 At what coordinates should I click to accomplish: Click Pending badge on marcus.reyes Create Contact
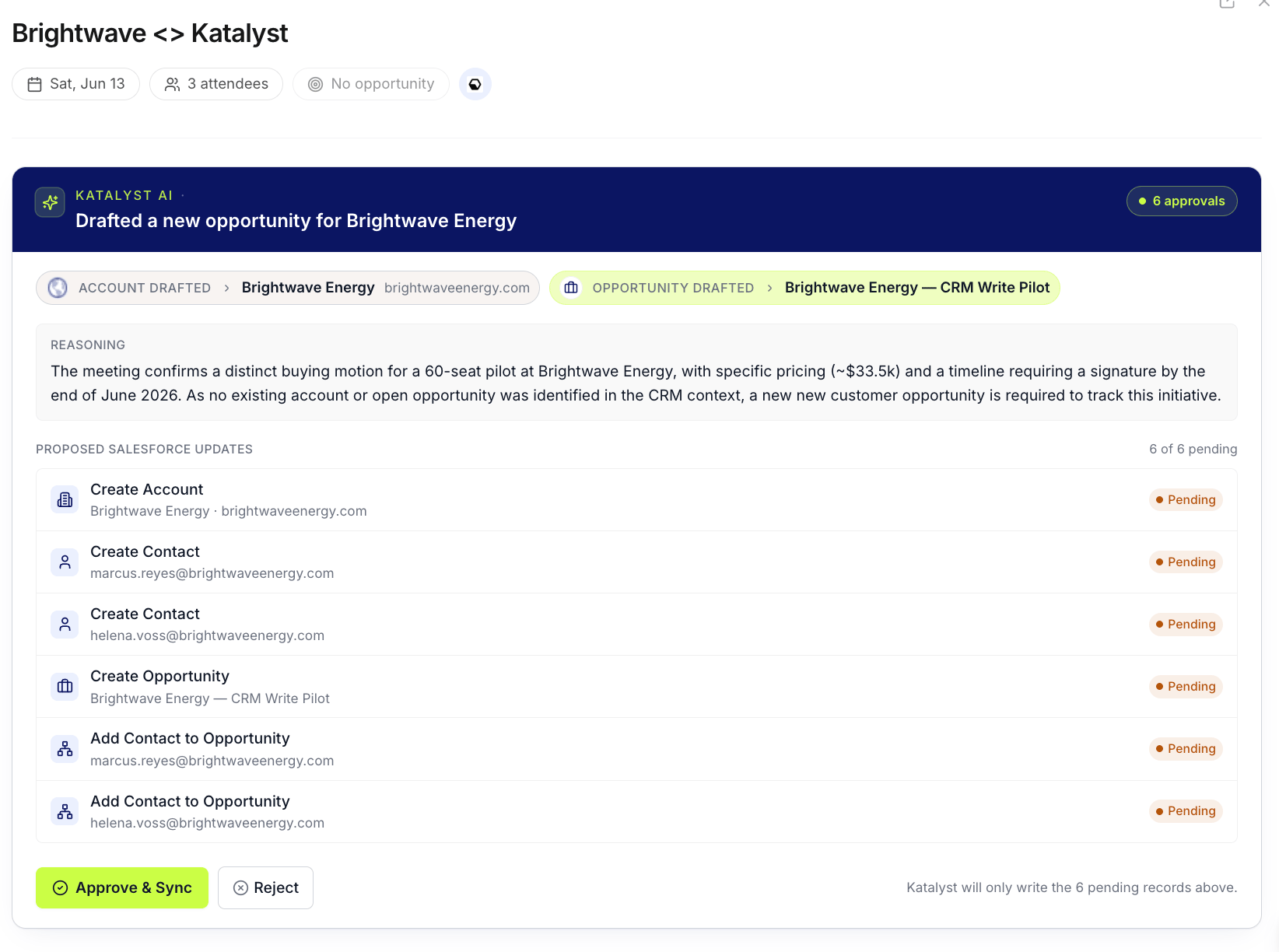1186,562
